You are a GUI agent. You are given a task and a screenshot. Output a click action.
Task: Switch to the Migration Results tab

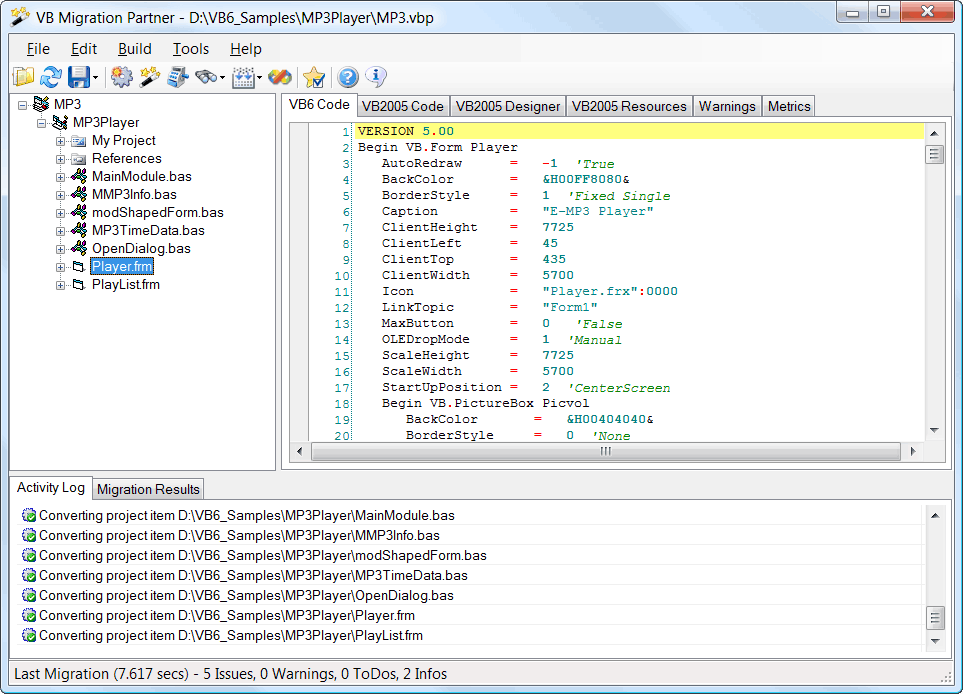click(148, 489)
